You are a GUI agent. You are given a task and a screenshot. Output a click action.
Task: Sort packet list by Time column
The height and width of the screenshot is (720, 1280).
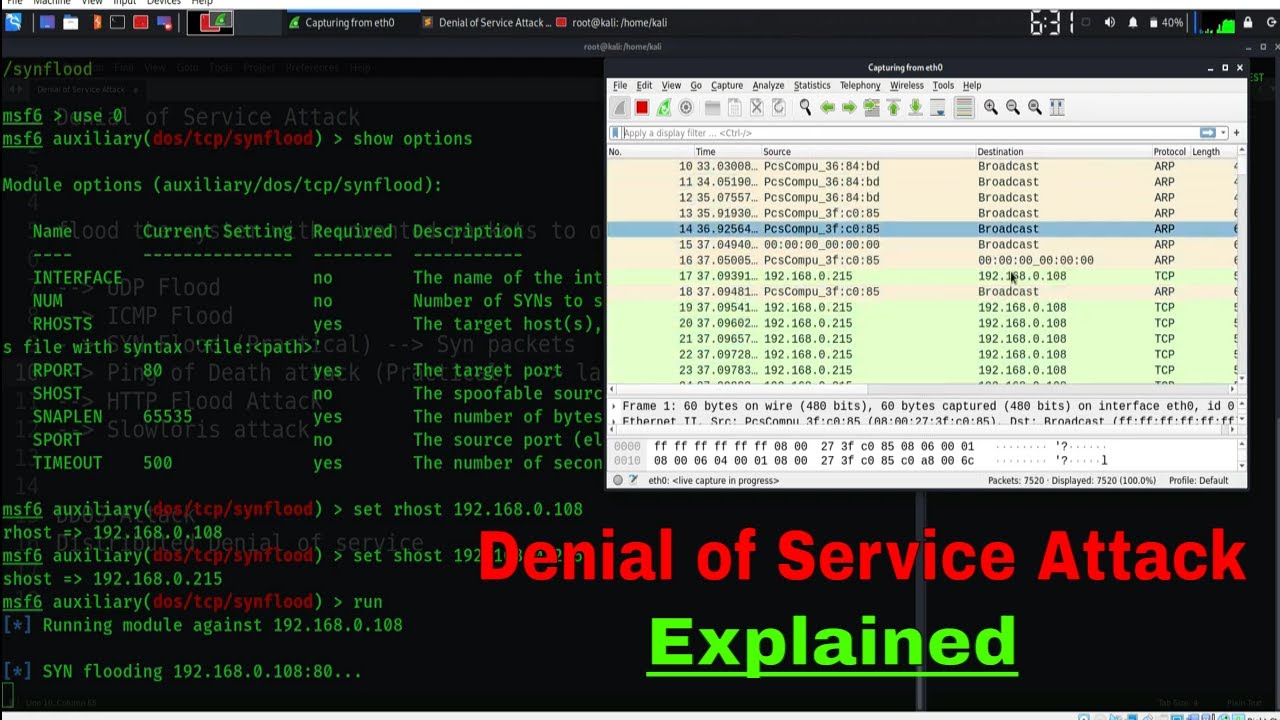point(727,152)
